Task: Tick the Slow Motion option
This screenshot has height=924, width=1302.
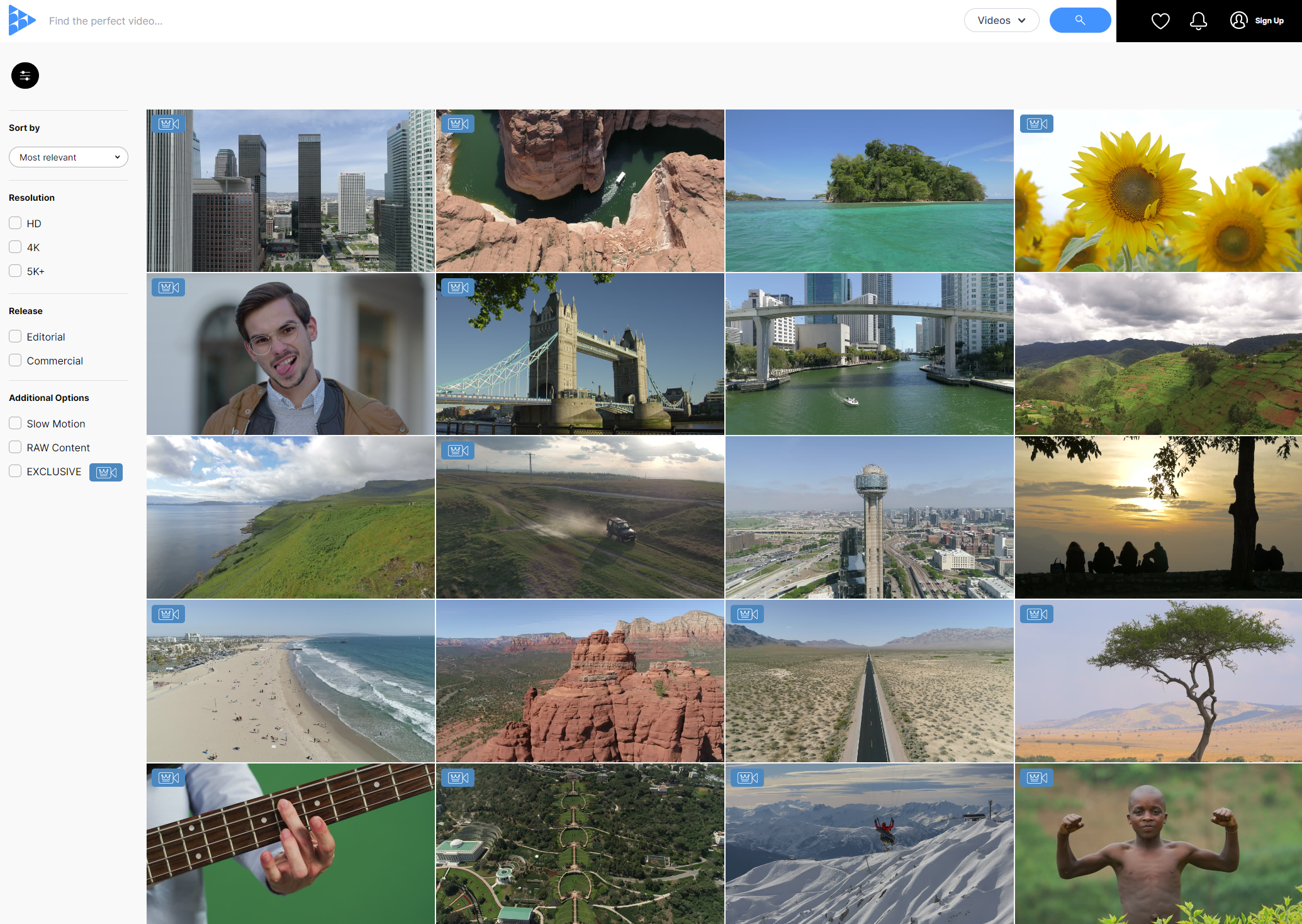Action: click(16, 423)
